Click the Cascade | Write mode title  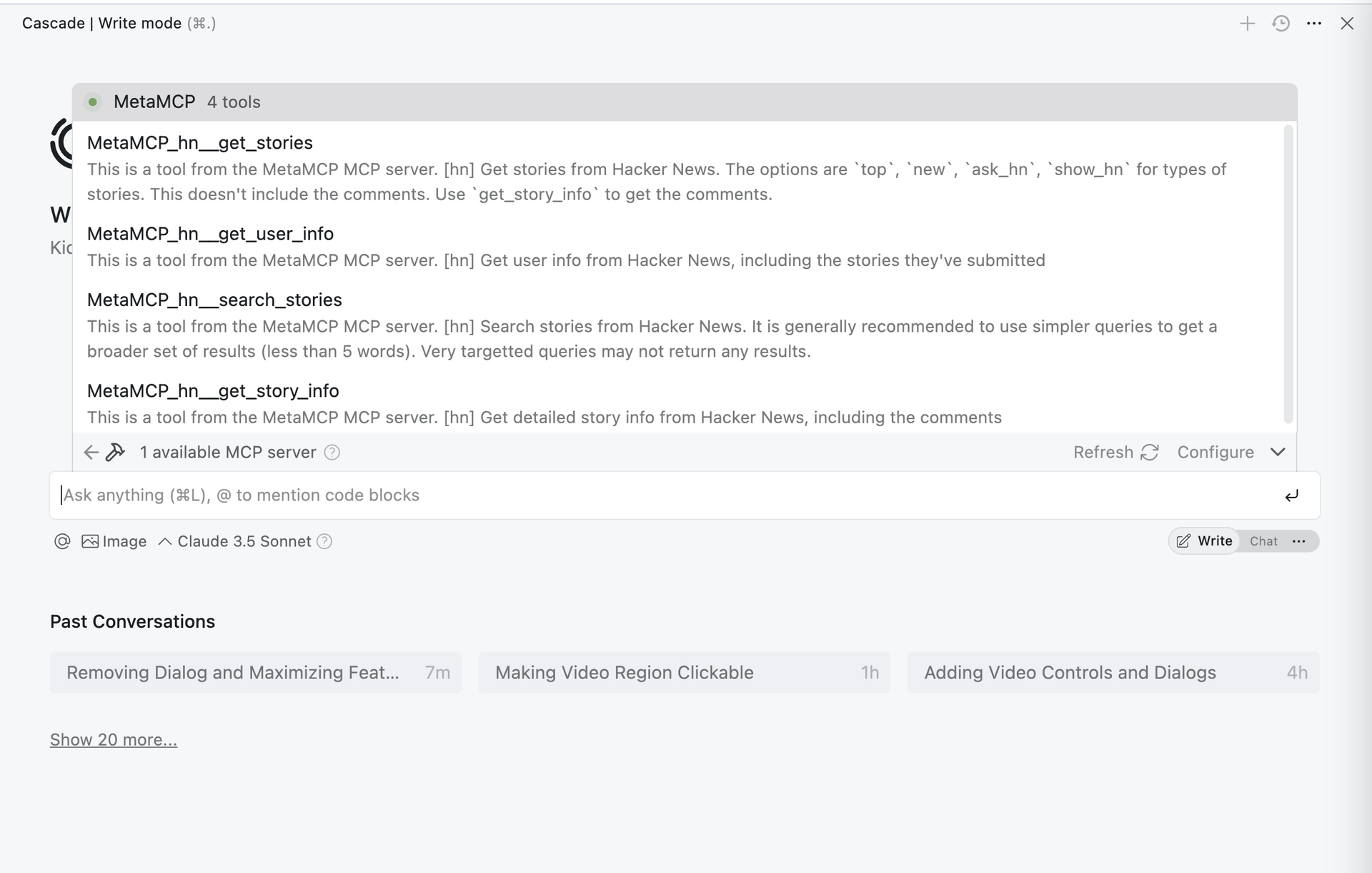(x=102, y=24)
